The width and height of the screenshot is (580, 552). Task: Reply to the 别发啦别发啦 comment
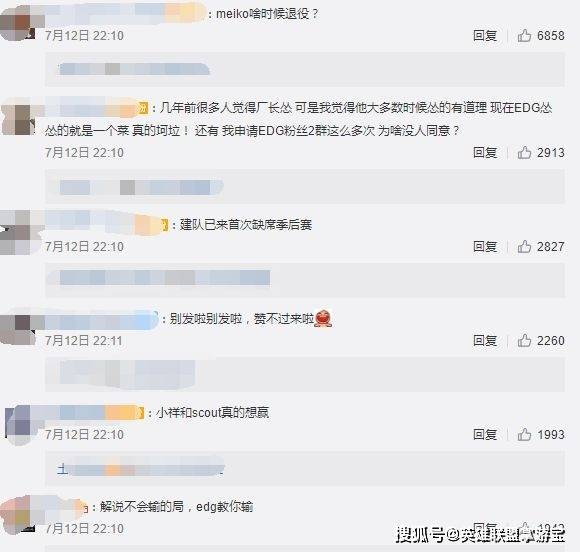[x=485, y=340]
